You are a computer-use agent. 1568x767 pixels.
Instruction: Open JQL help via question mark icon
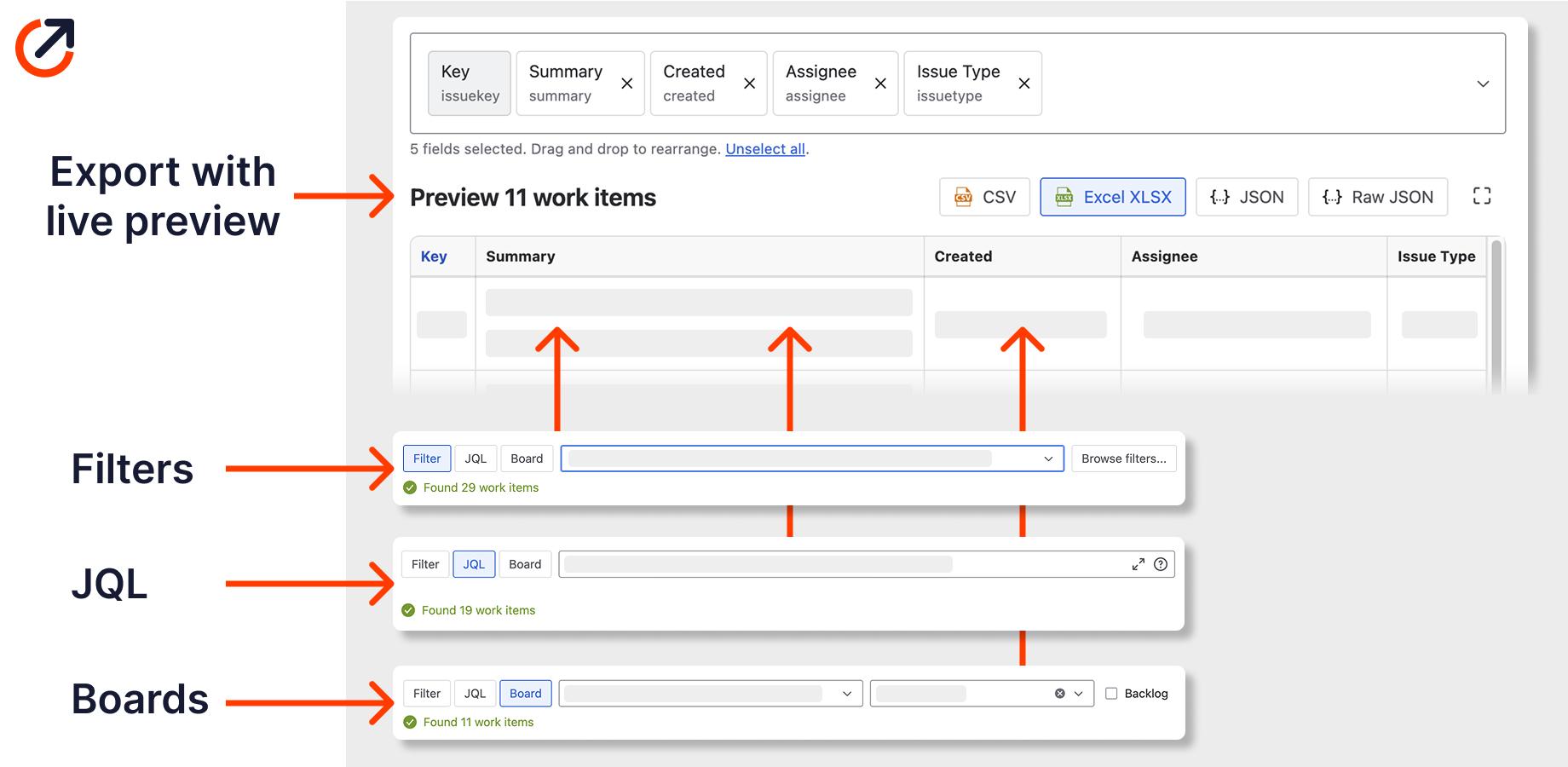coord(1161,563)
